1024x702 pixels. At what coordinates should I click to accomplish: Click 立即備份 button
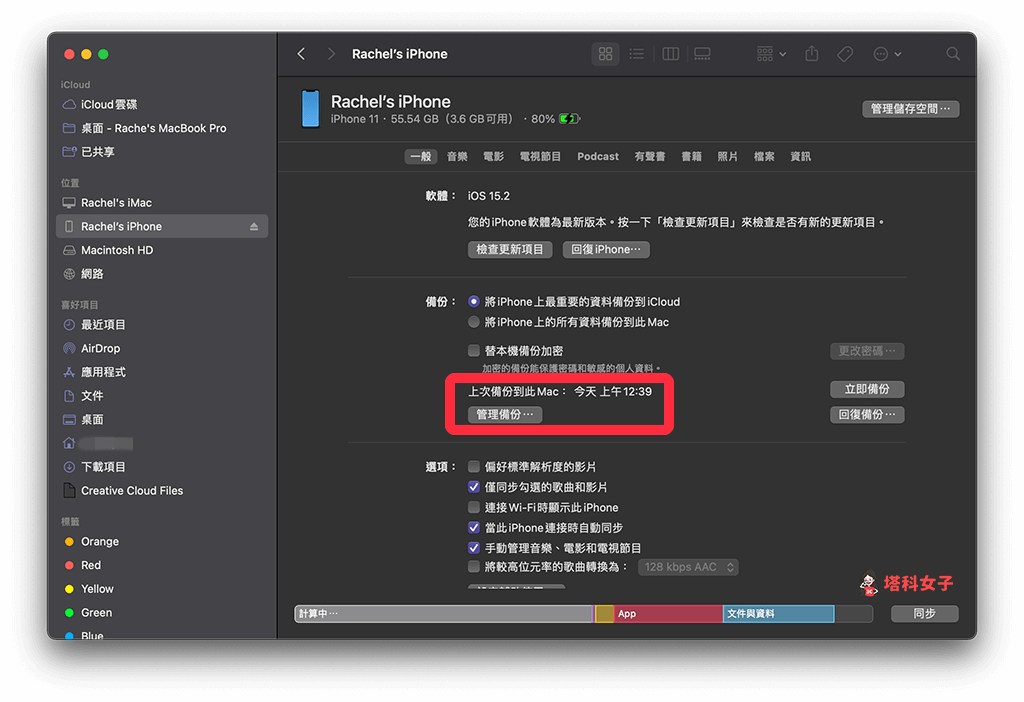867,389
